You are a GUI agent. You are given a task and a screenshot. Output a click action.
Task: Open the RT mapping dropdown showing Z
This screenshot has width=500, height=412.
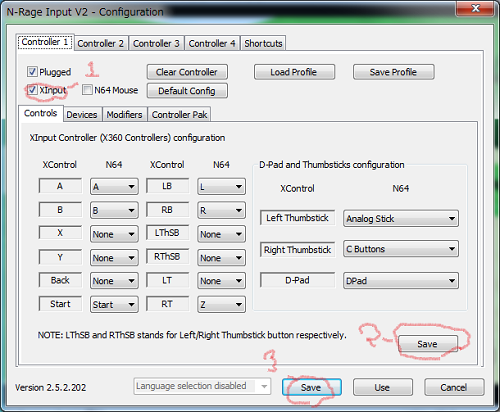tap(221, 304)
